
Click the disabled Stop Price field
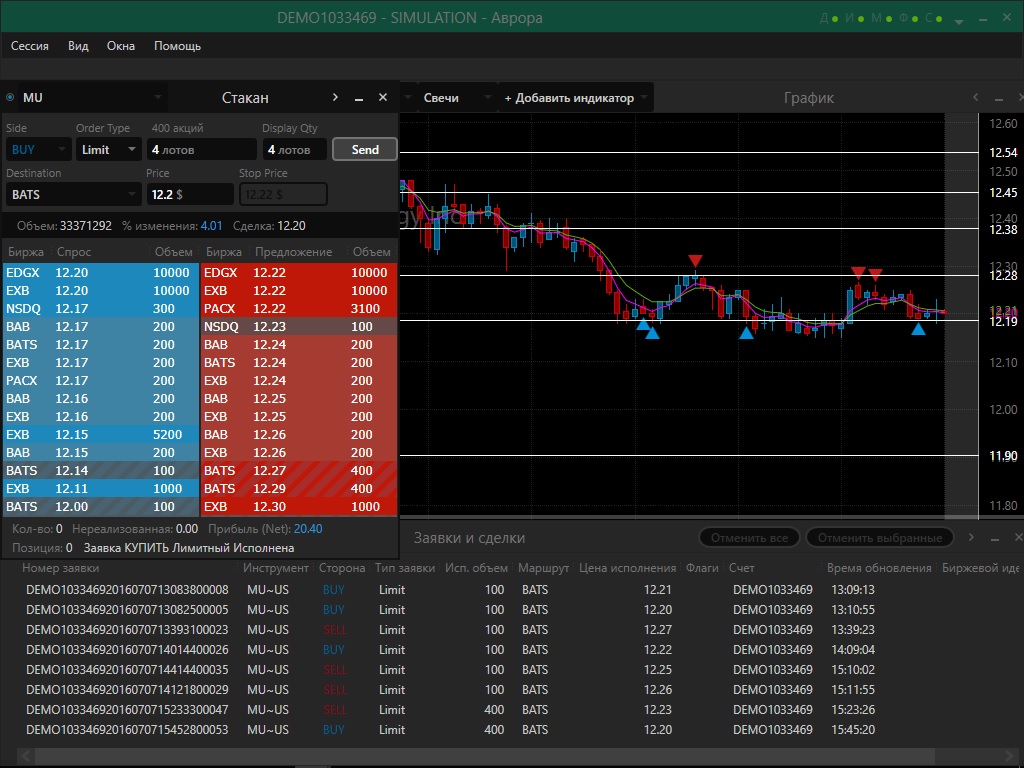click(283, 195)
